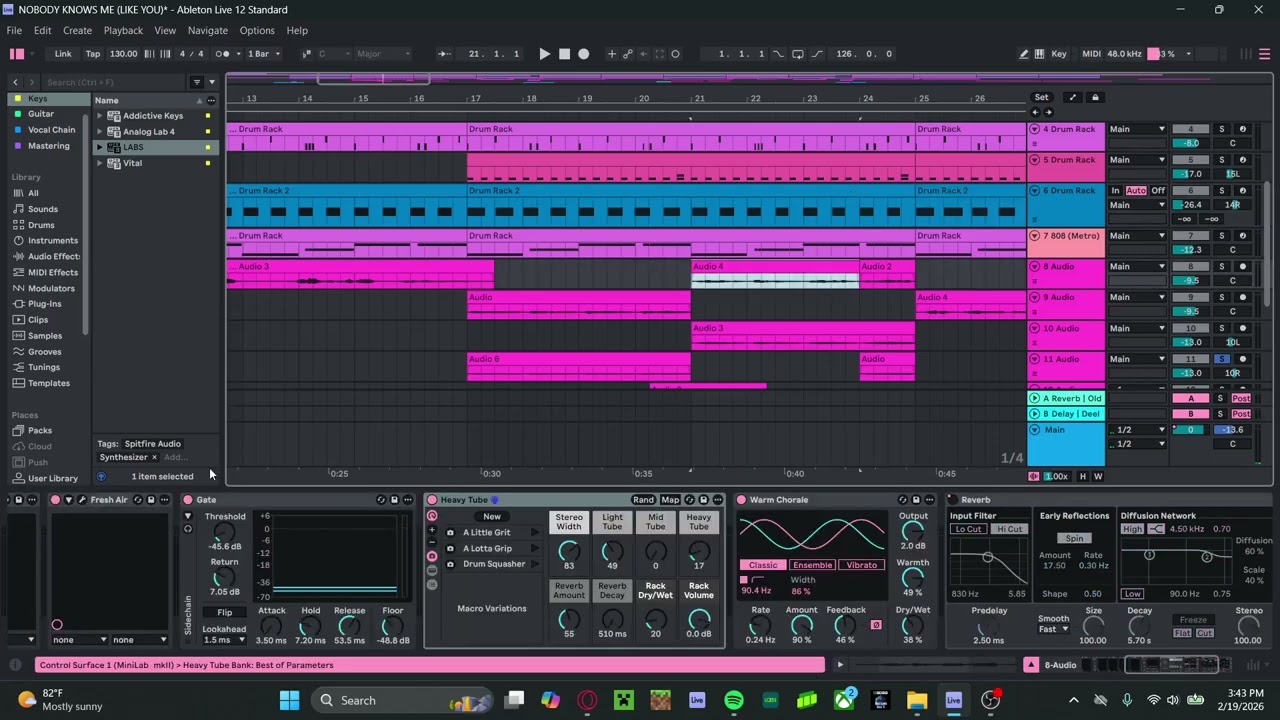Open the Edit menu
The height and width of the screenshot is (720, 1280).
(x=43, y=31)
